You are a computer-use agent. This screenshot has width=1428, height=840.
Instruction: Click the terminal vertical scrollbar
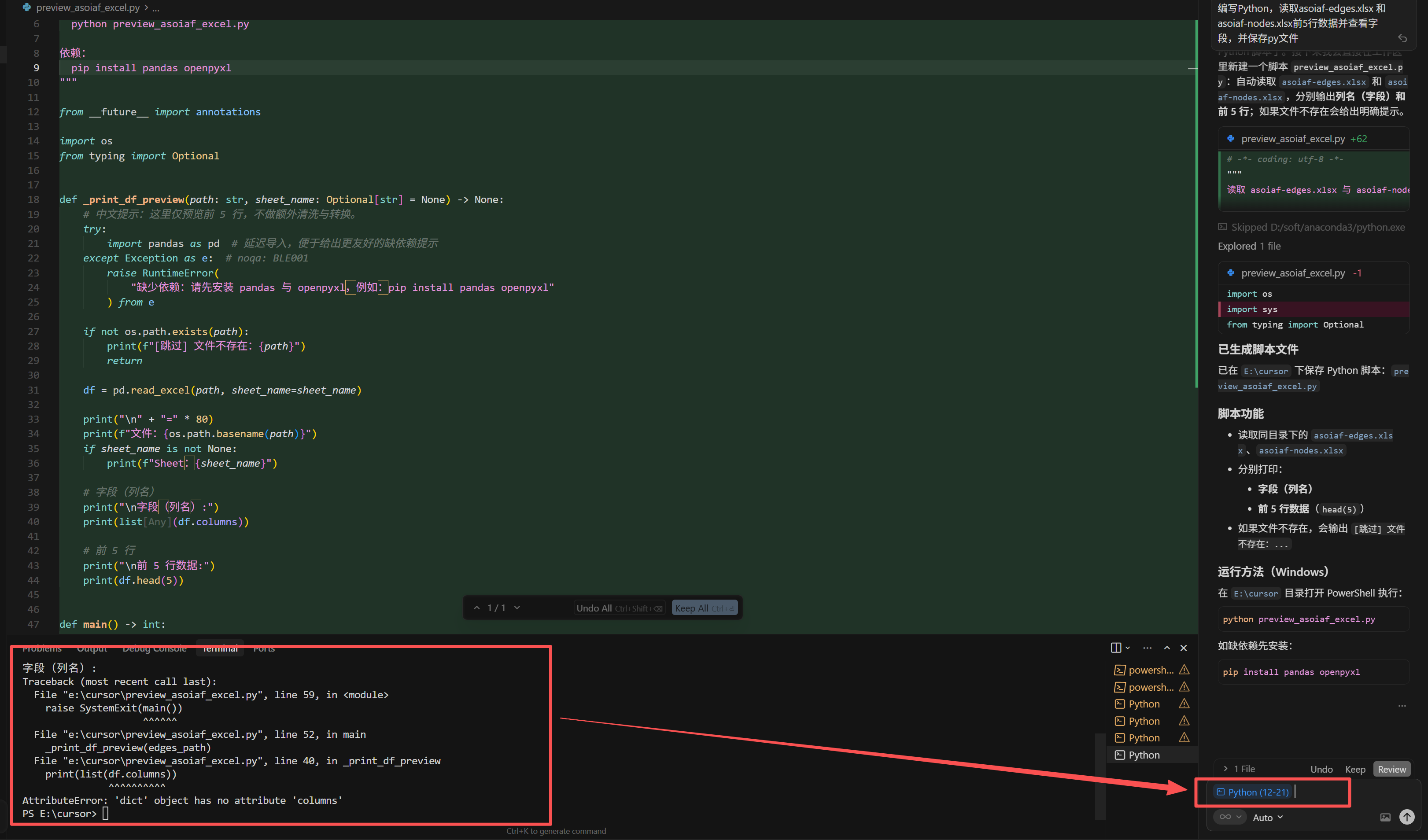[1100, 776]
